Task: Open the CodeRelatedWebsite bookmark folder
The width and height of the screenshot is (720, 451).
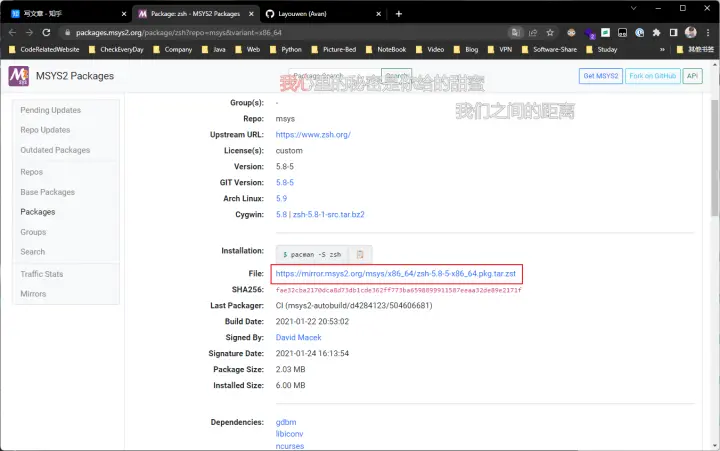Action: 44,50
